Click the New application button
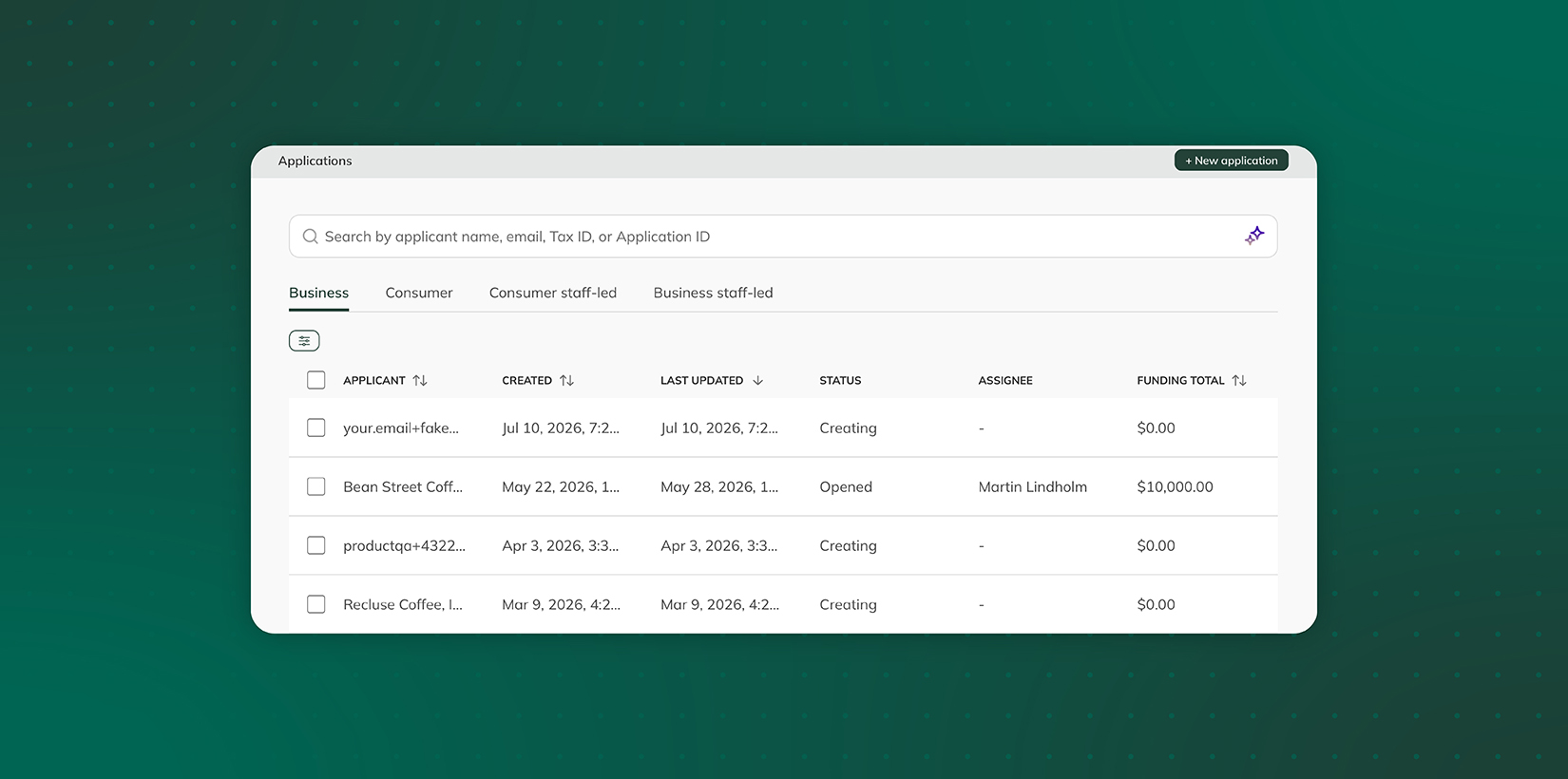The image size is (1568, 779). pos(1232,161)
